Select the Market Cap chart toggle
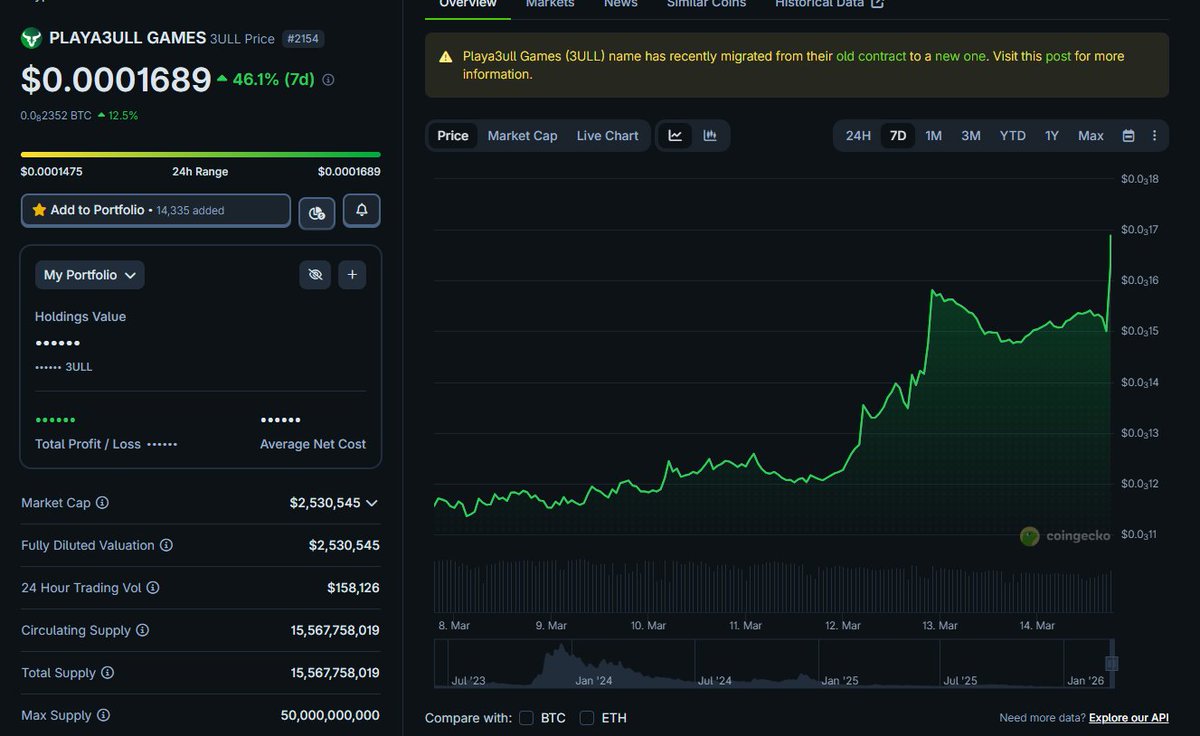 [x=522, y=136]
